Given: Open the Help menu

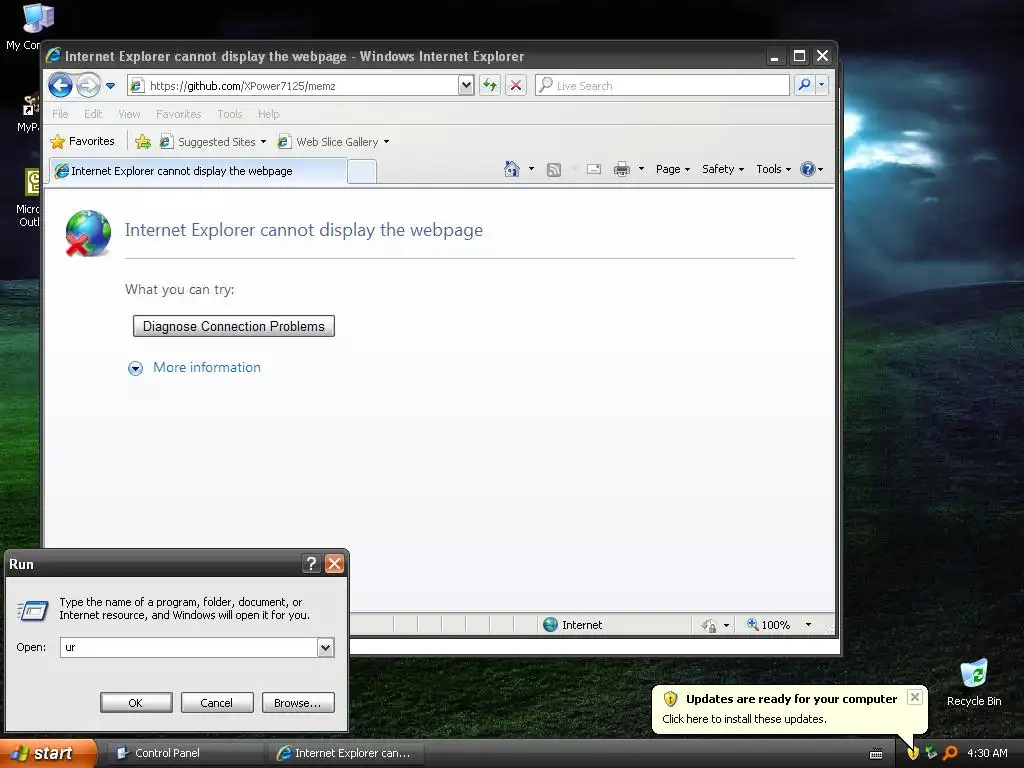Looking at the screenshot, I should [268, 114].
